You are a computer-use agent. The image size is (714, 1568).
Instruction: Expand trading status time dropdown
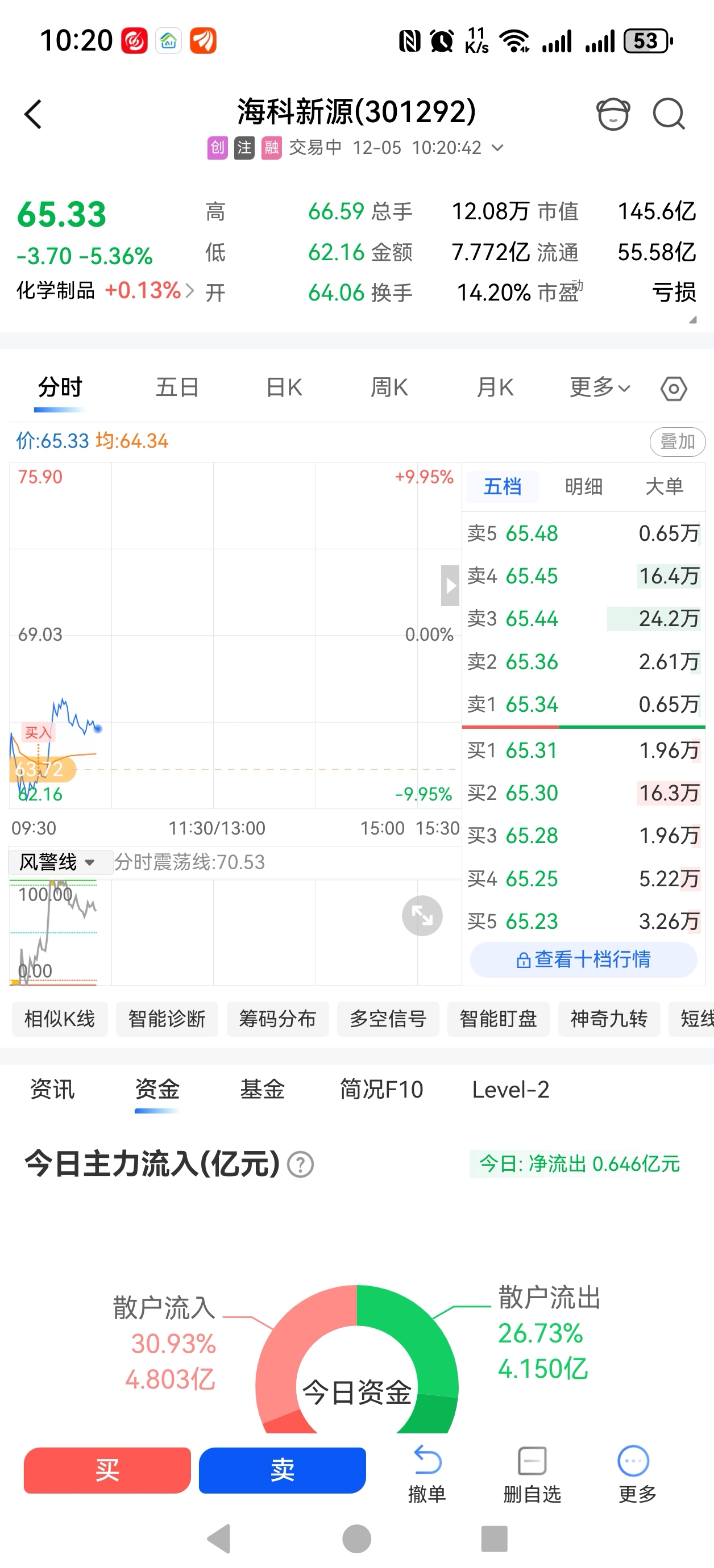pos(498,148)
